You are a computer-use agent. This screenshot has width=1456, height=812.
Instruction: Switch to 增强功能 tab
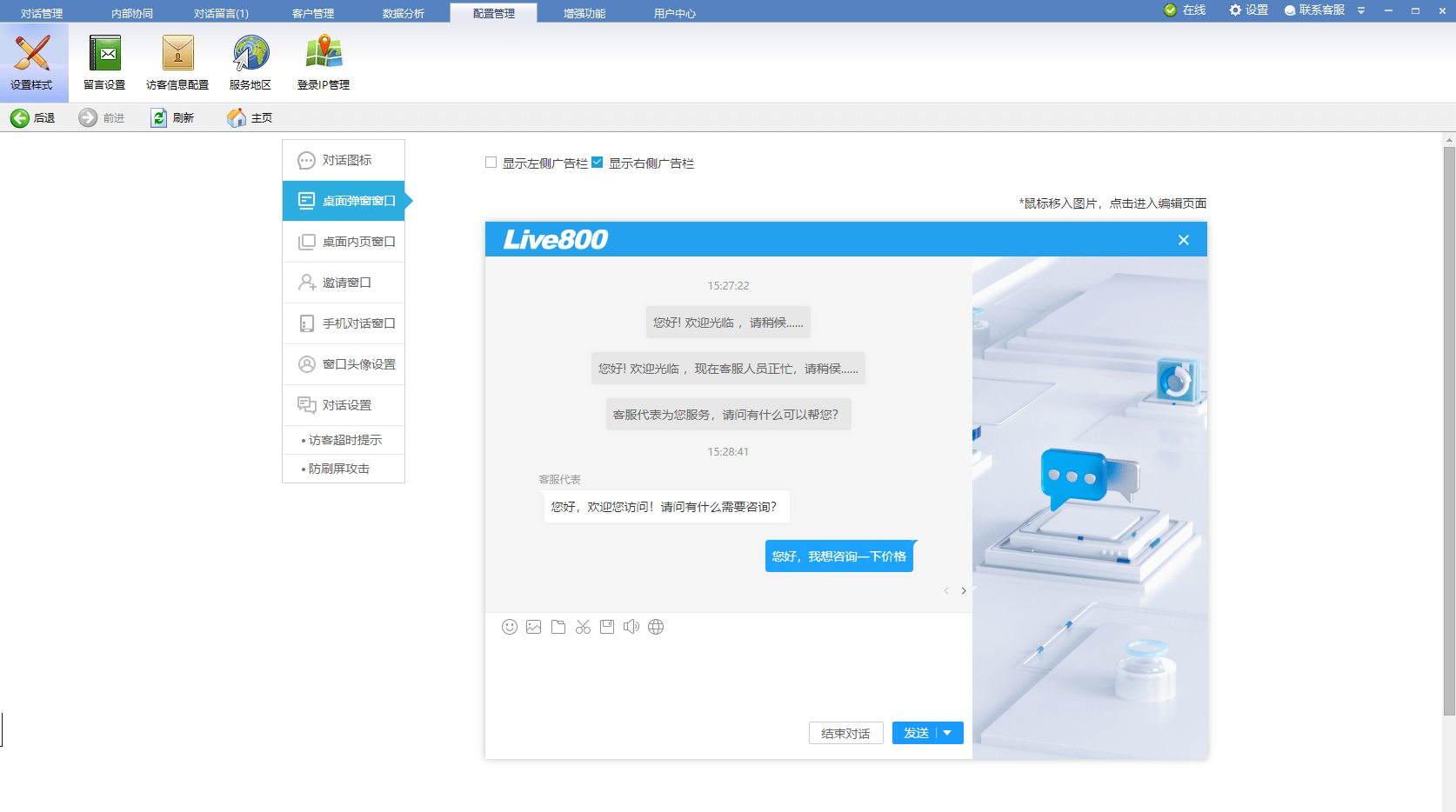584,13
